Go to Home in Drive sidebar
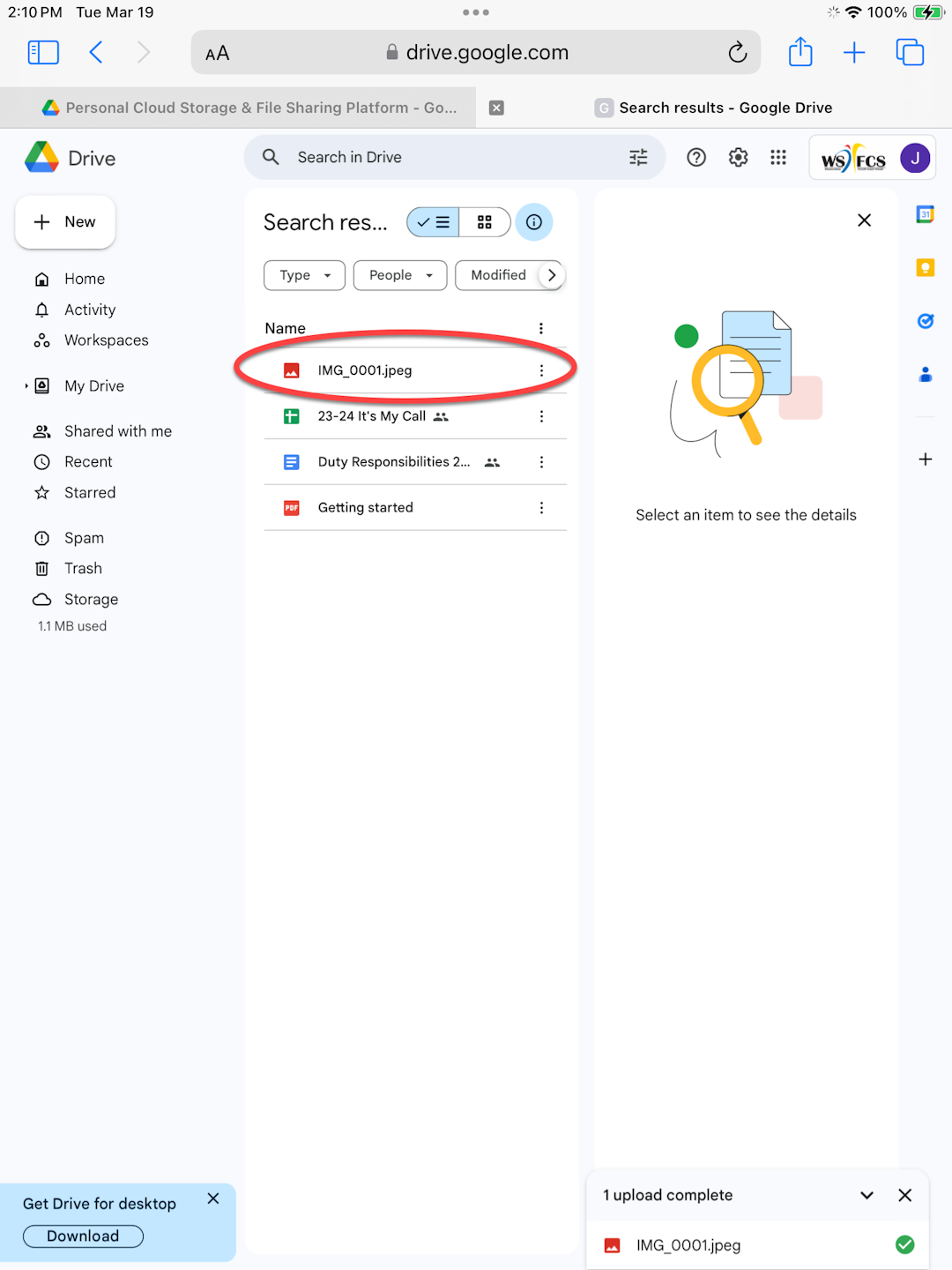This screenshot has width=952, height=1270. (85, 279)
